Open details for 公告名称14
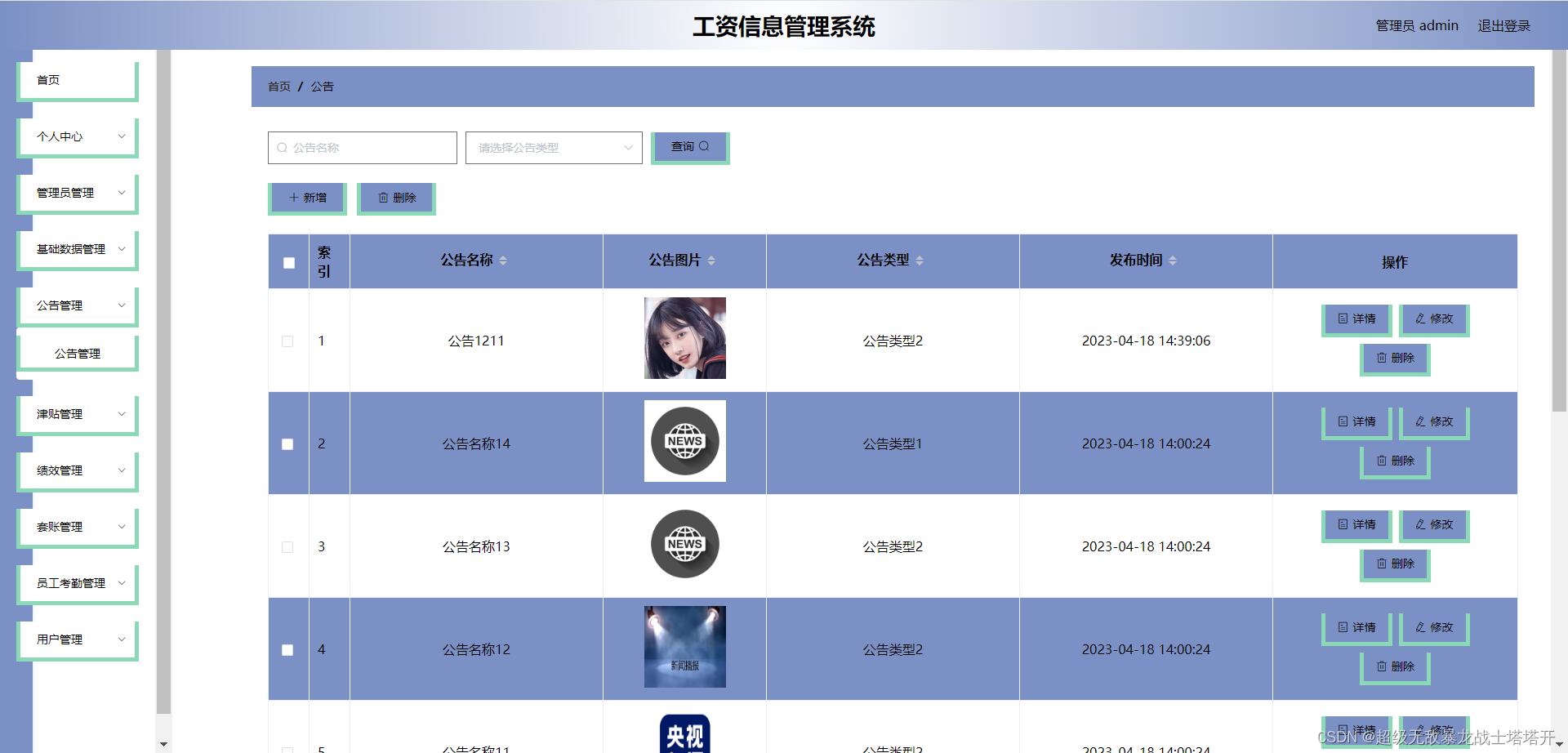This screenshot has width=1568, height=753. (1356, 422)
